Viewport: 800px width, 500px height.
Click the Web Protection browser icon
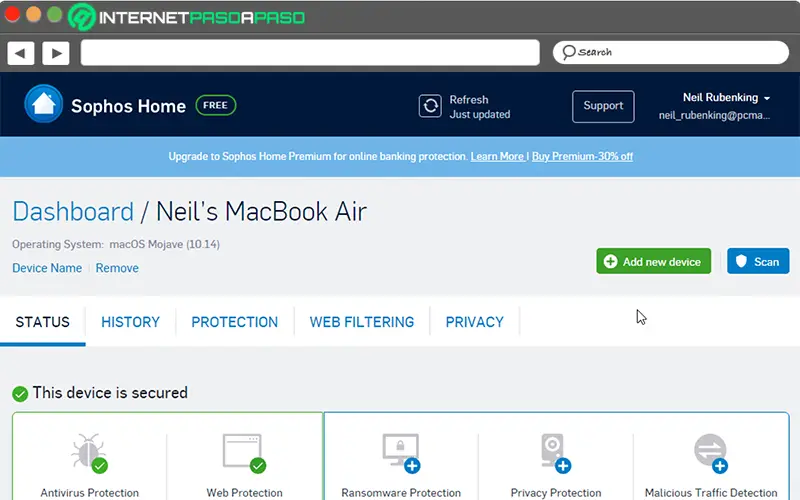tap(243, 452)
